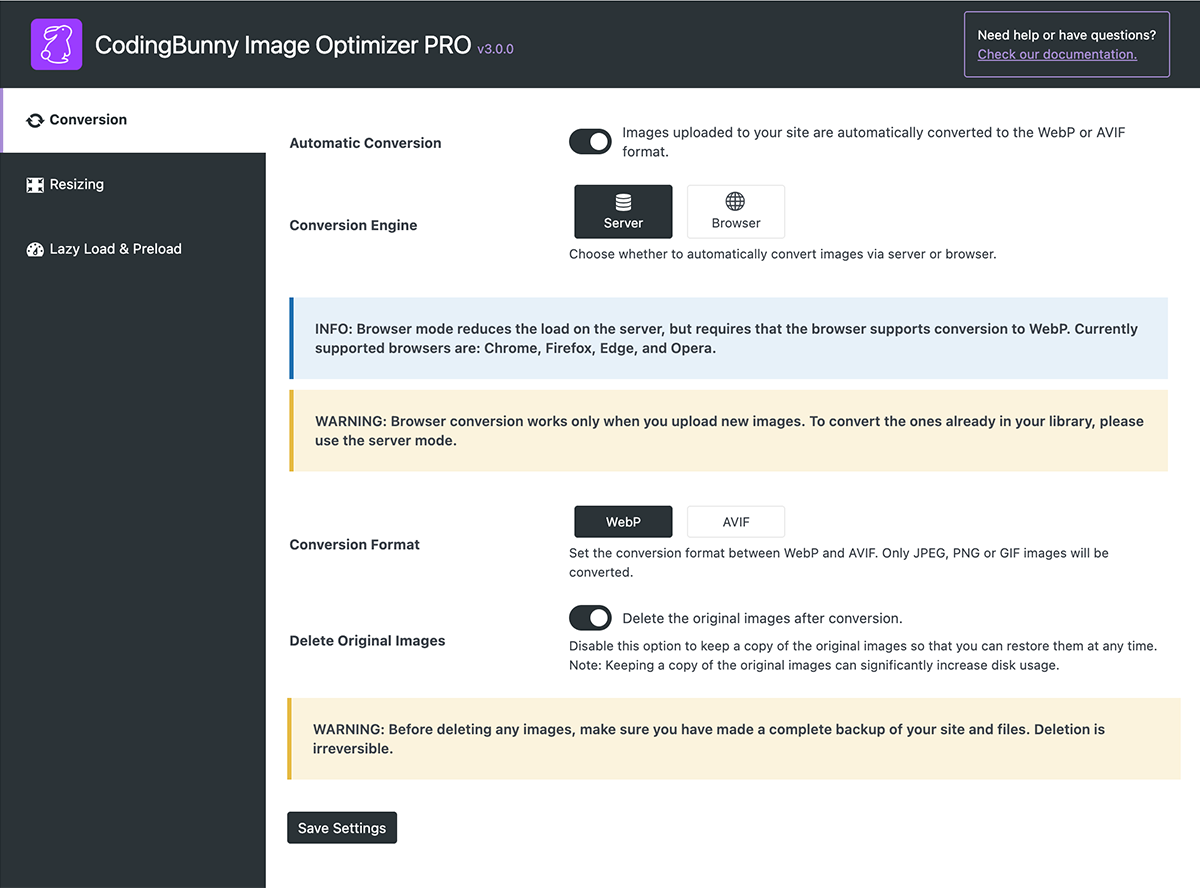Switch to the Resizing tab
The height and width of the screenshot is (888, 1200).
tap(77, 185)
